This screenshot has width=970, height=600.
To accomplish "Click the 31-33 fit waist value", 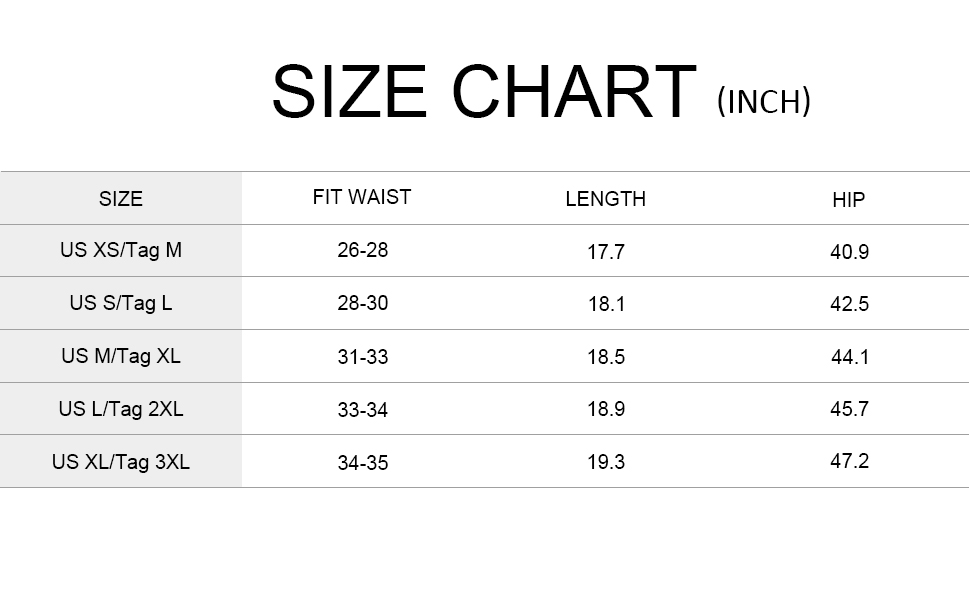I will tap(363, 357).
